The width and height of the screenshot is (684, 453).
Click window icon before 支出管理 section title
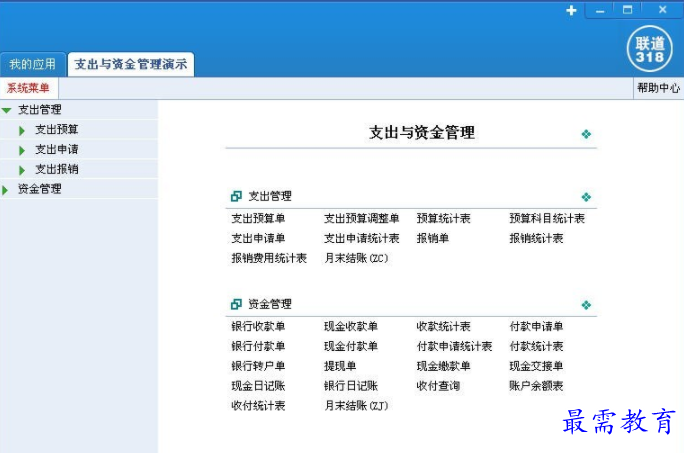tap(236, 197)
